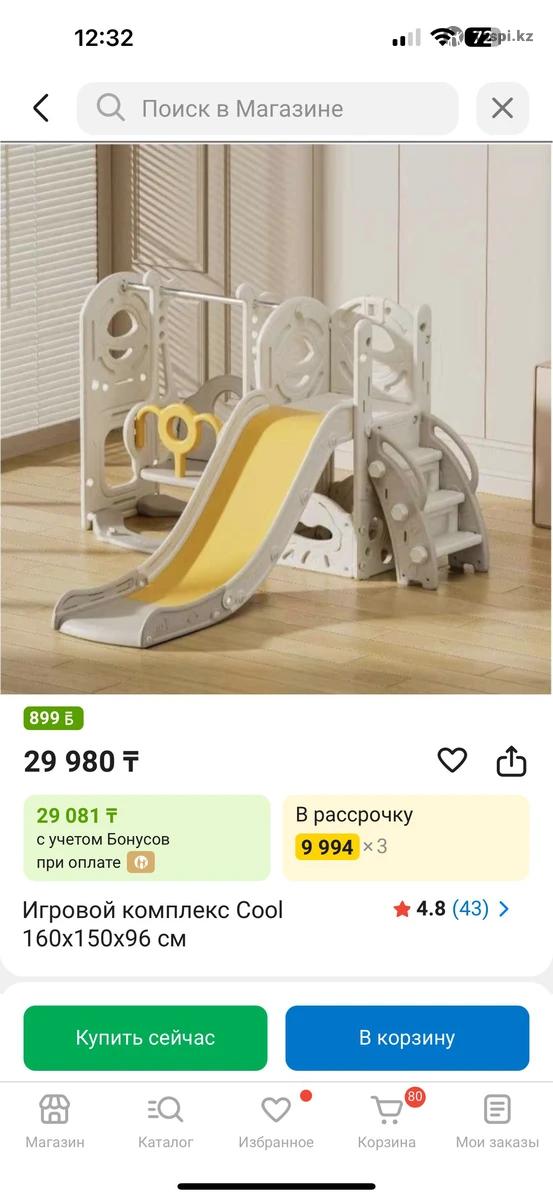Add product to favorites with heart icon
The image size is (553, 1200).
[x=452, y=761]
